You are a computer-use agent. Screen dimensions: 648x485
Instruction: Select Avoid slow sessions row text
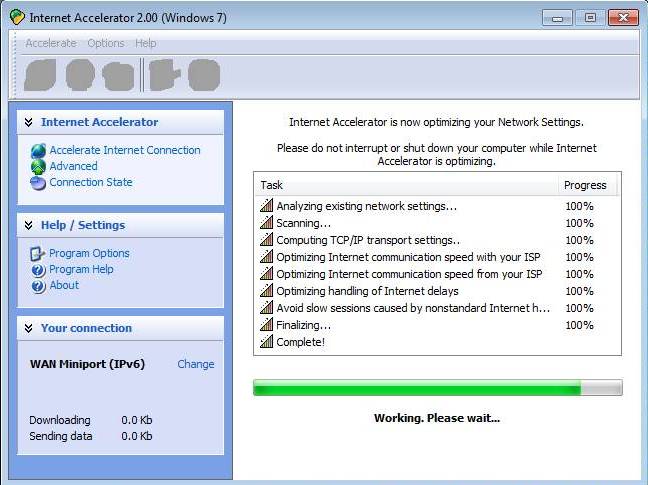click(x=413, y=308)
